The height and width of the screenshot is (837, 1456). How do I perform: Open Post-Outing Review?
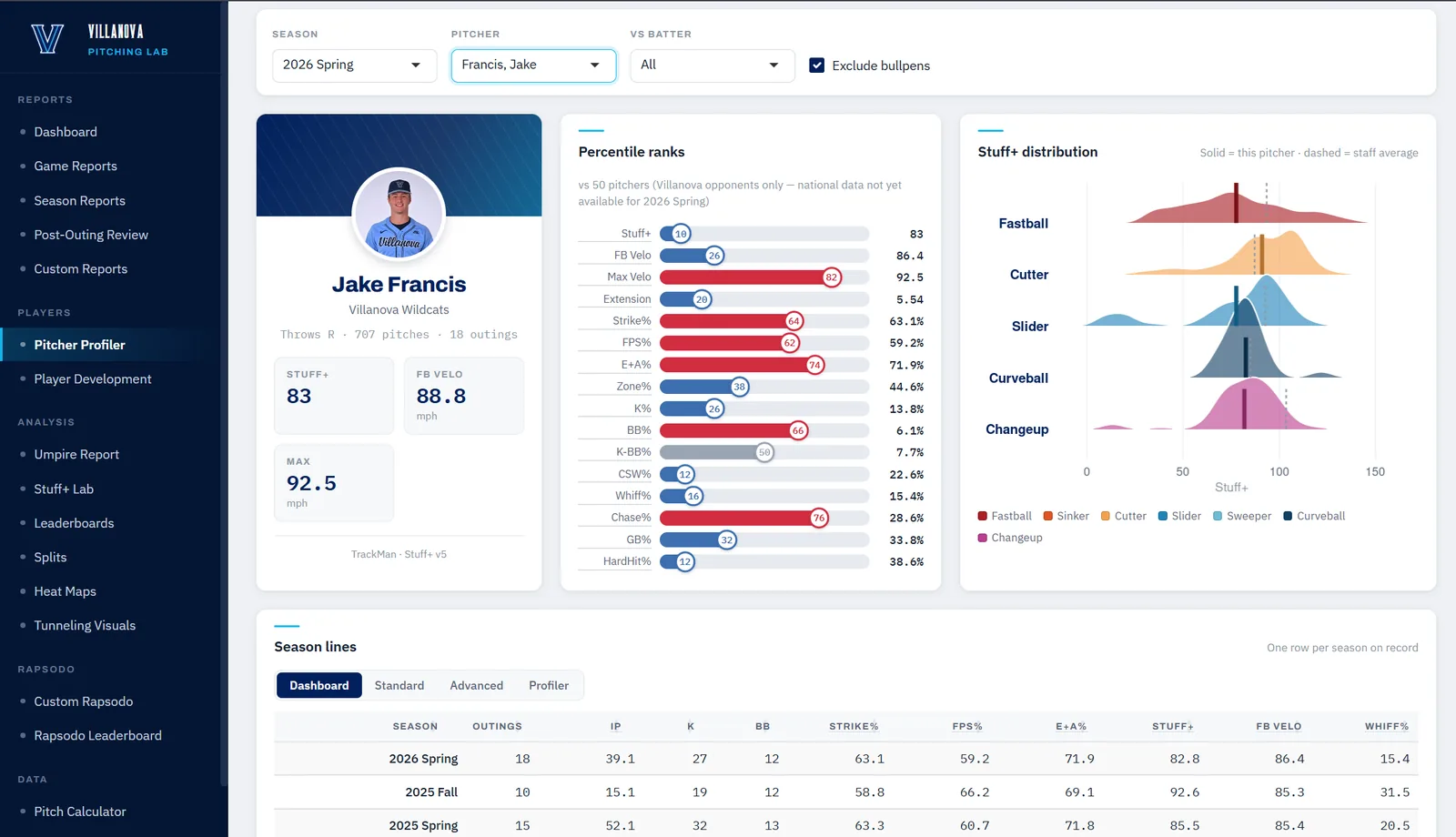[x=91, y=235]
